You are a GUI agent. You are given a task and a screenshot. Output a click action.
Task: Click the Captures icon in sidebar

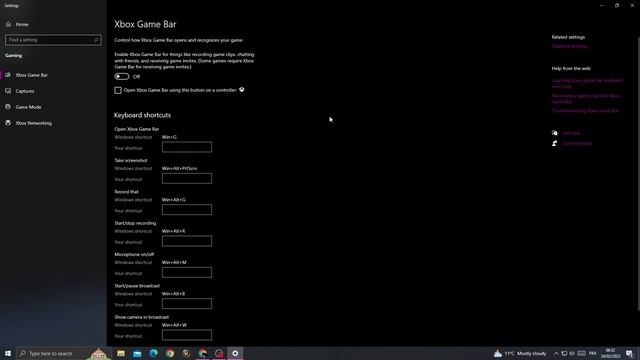pos(8,91)
